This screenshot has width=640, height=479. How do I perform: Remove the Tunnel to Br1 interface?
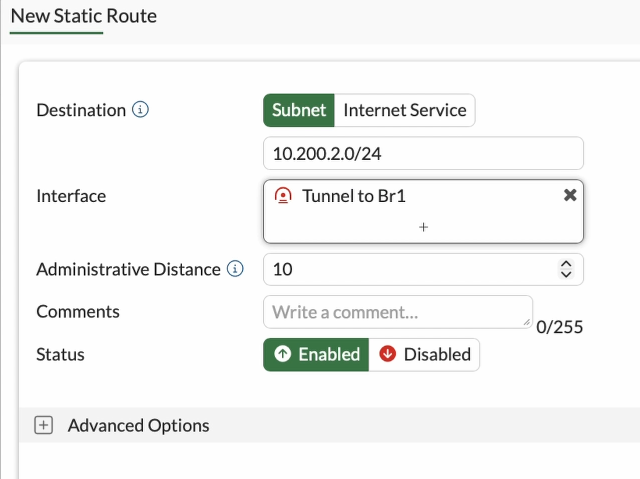coord(570,195)
